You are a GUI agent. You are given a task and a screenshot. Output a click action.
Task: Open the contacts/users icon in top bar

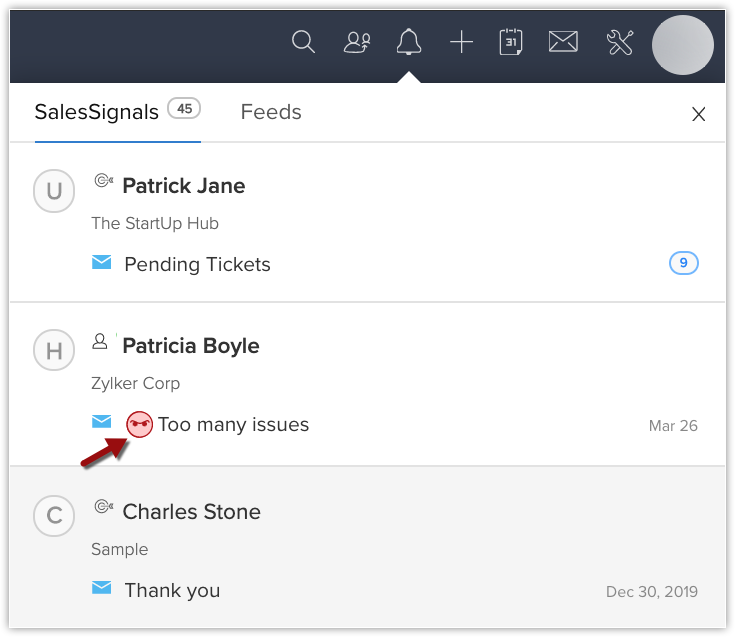click(356, 42)
